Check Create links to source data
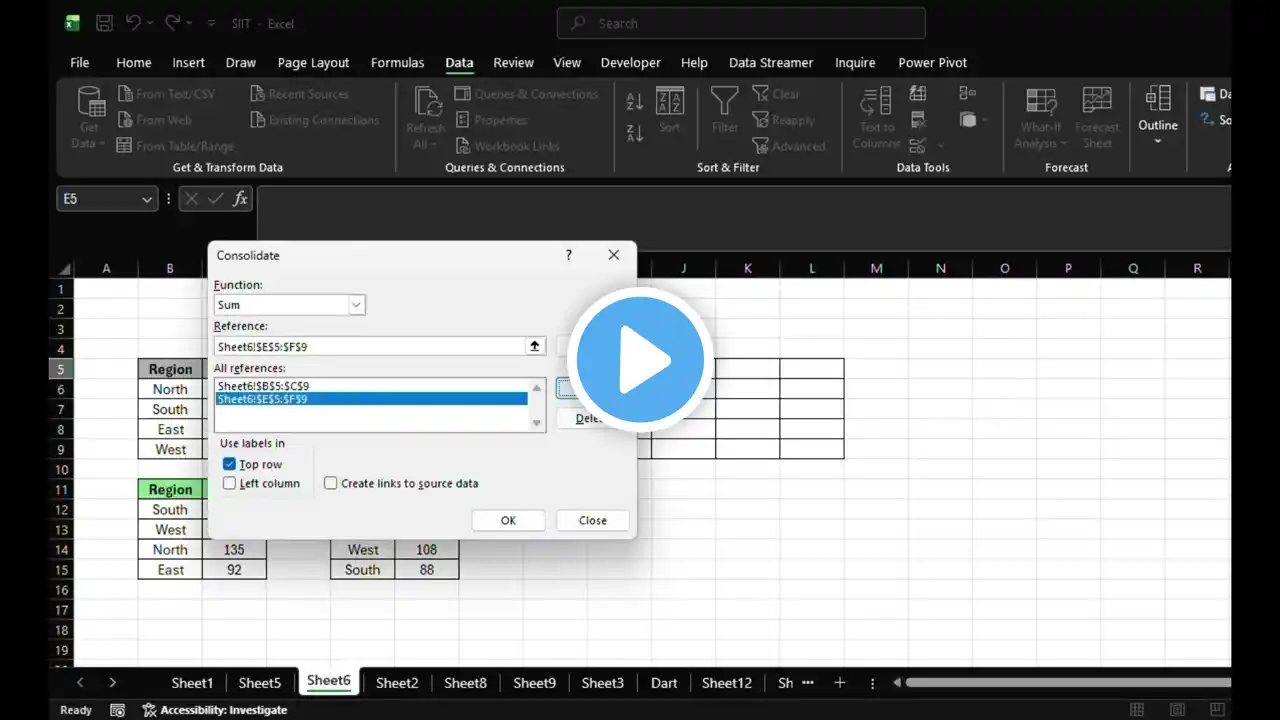 pyautogui.click(x=331, y=483)
